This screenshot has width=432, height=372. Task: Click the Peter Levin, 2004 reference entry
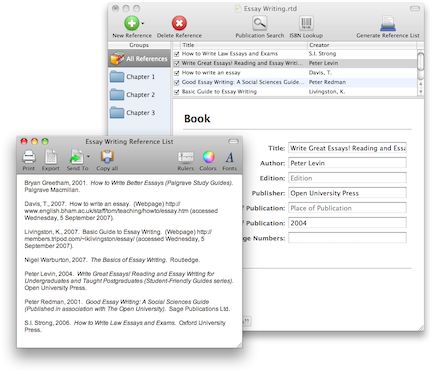129,281
